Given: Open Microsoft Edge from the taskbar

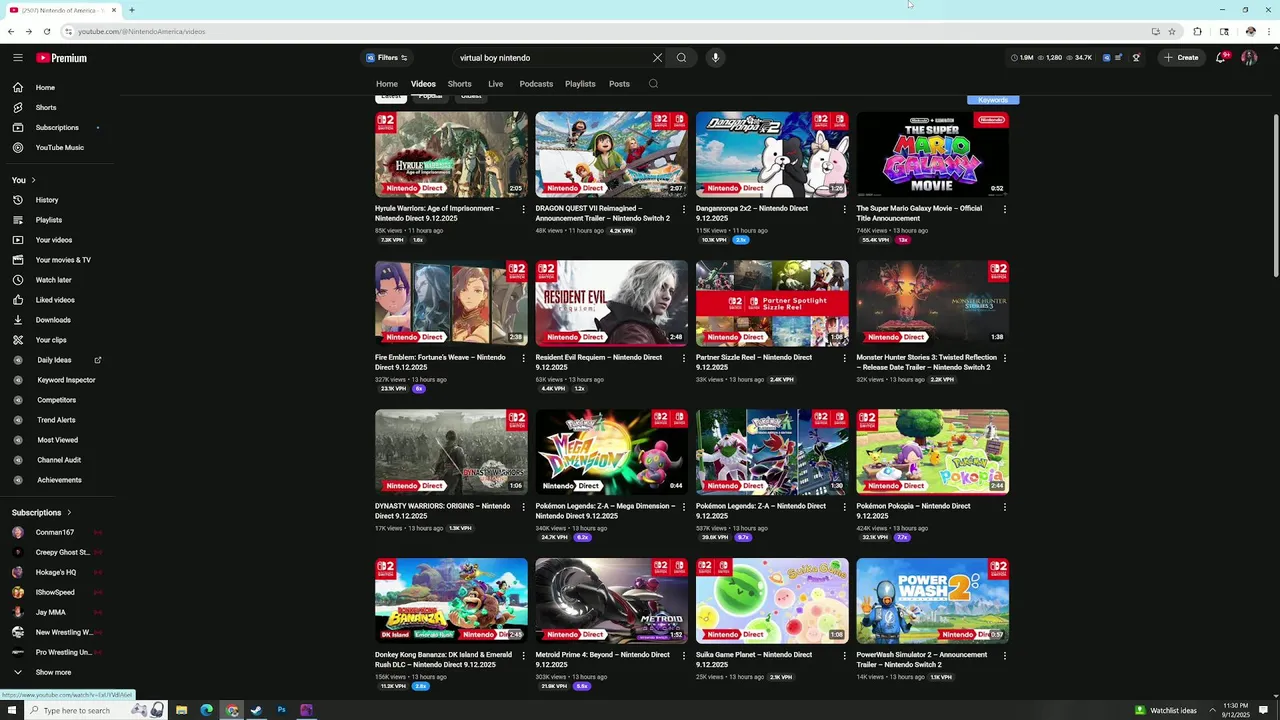Looking at the screenshot, I should tap(206, 710).
